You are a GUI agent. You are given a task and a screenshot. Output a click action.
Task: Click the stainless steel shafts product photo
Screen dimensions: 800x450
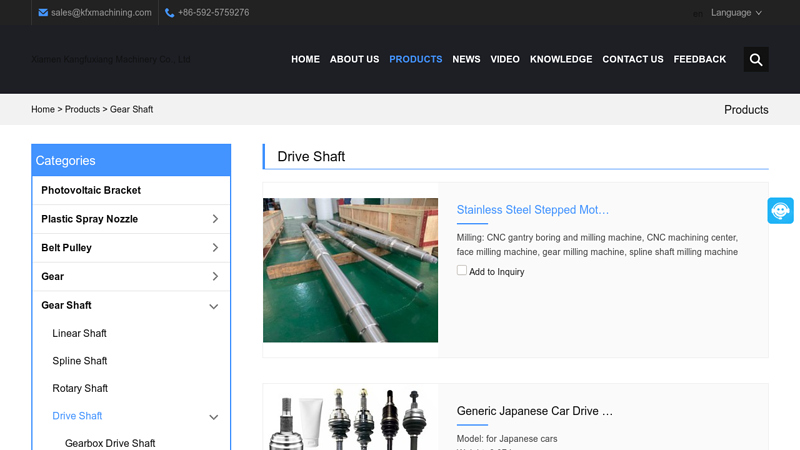tap(351, 270)
